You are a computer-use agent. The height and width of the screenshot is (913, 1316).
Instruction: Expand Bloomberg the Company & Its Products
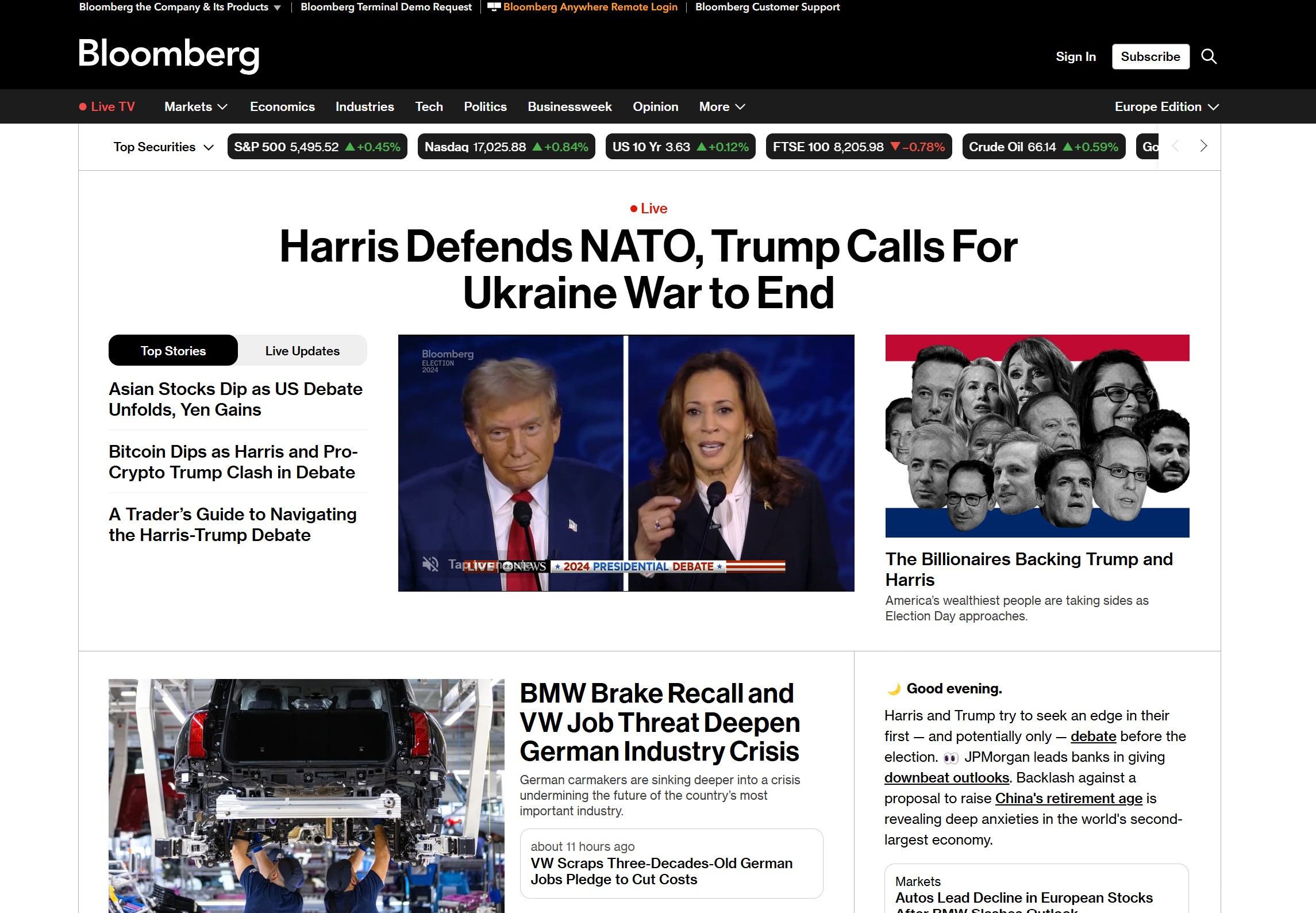pyautogui.click(x=180, y=7)
